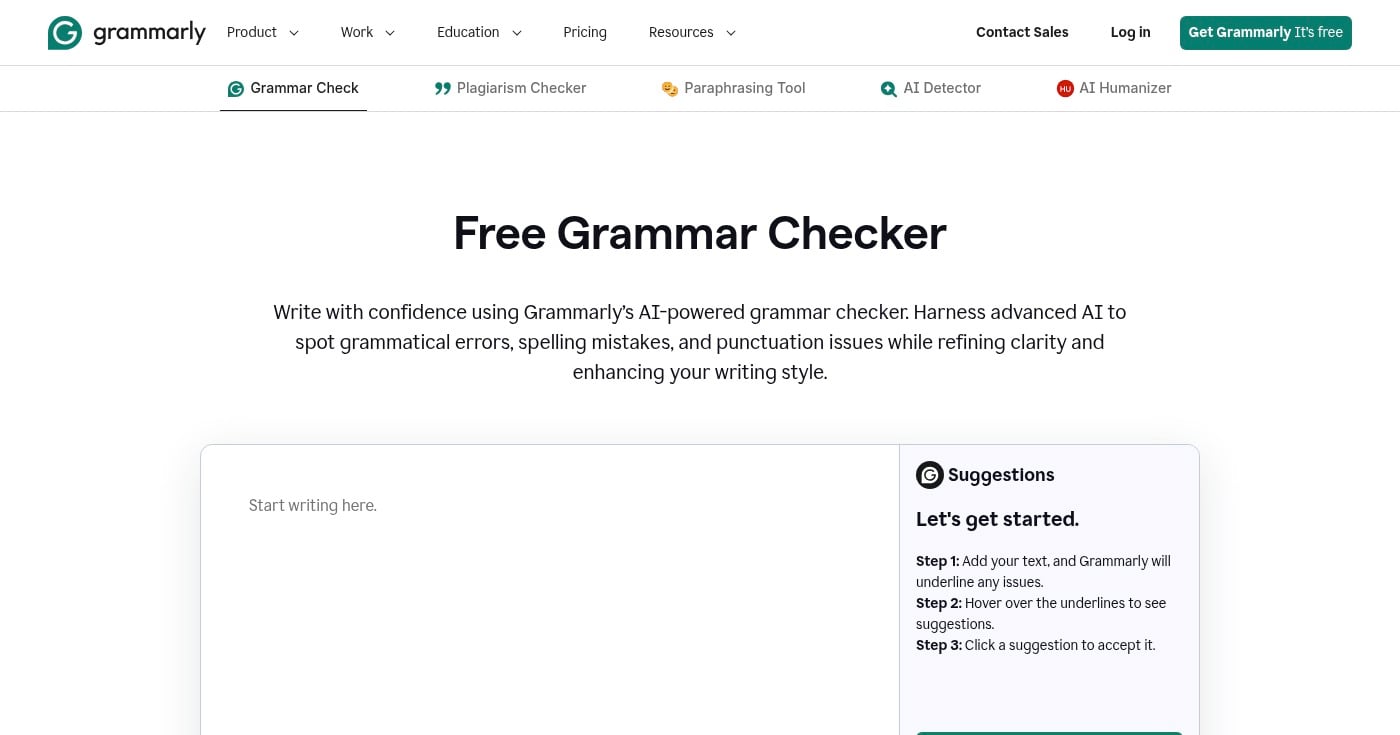Click the Grammarly G logo icon in the navbar

pyautogui.click(x=64, y=32)
